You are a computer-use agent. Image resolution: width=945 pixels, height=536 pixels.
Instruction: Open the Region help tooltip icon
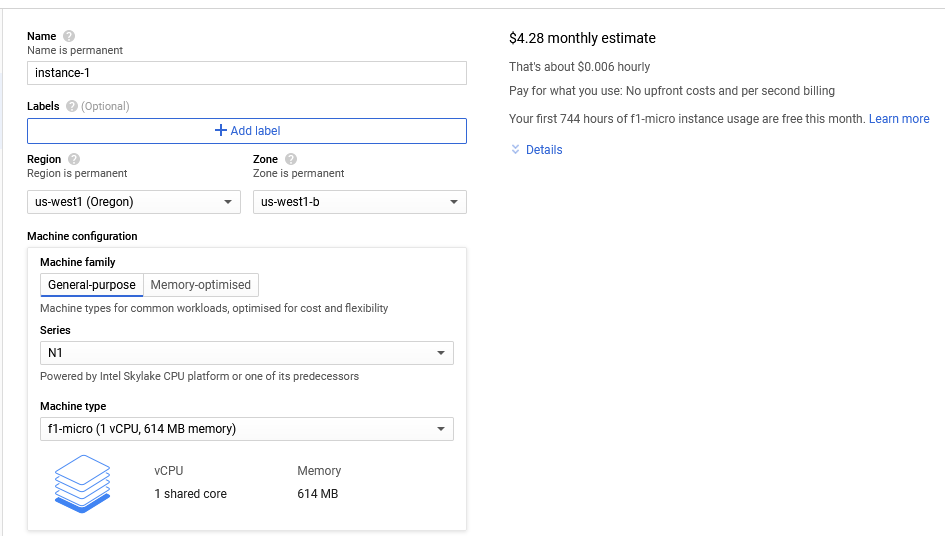click(x=74, y=159)
